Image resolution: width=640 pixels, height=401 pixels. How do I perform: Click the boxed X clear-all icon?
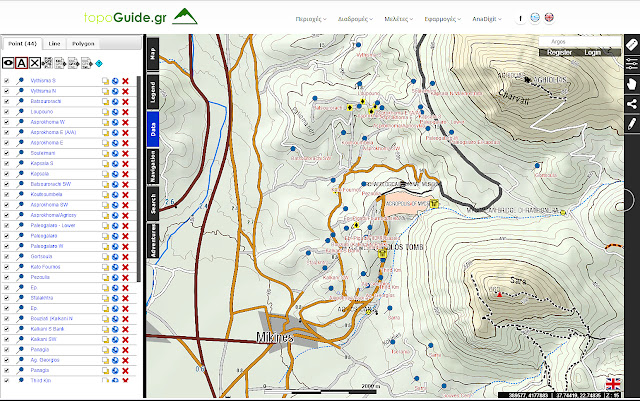click(x=35, y=63)
